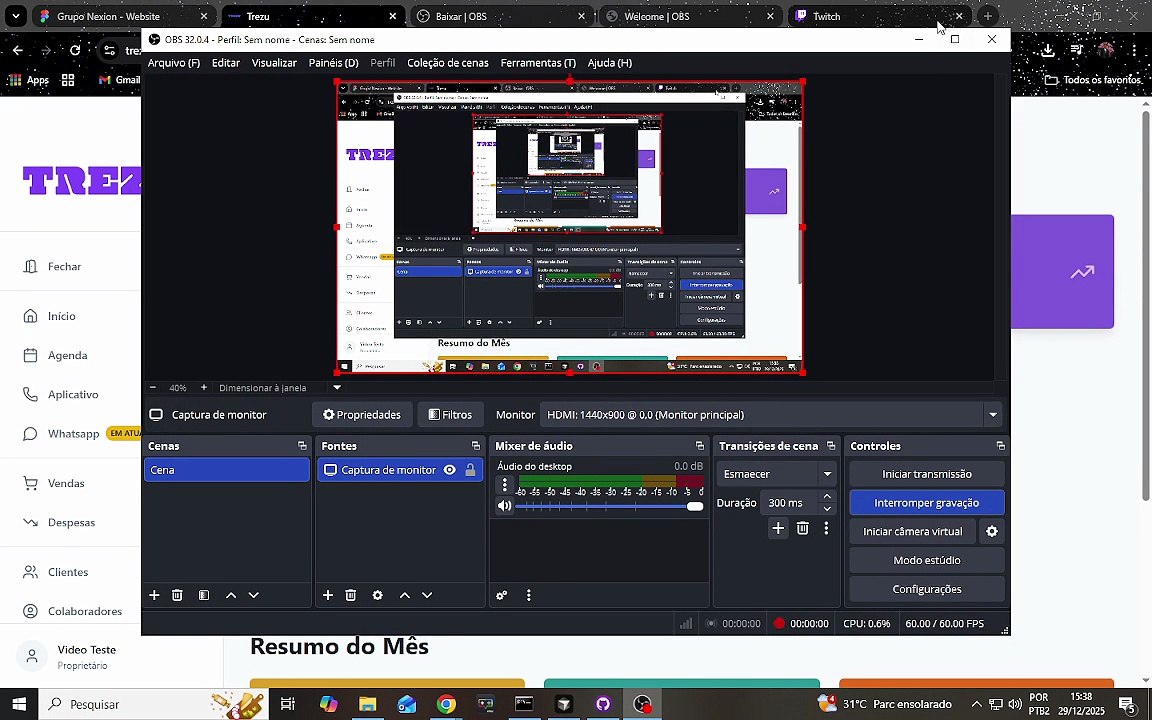1152x720 pixels.
Task: Adjust Áudio do desktop volume slider
Action: pos(609,506)
